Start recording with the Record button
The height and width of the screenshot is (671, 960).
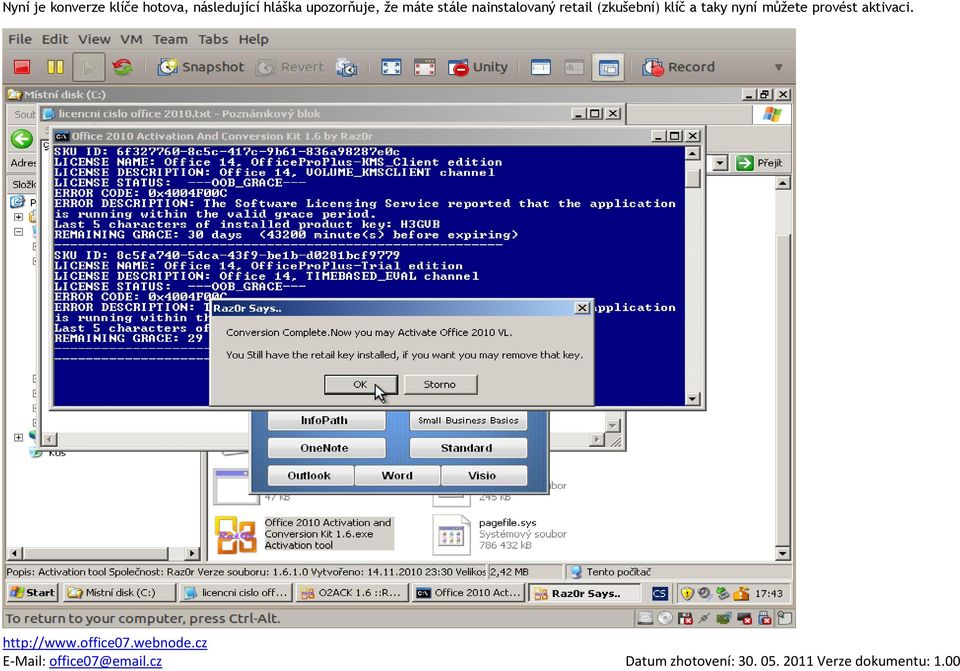[x=679, y=67]
